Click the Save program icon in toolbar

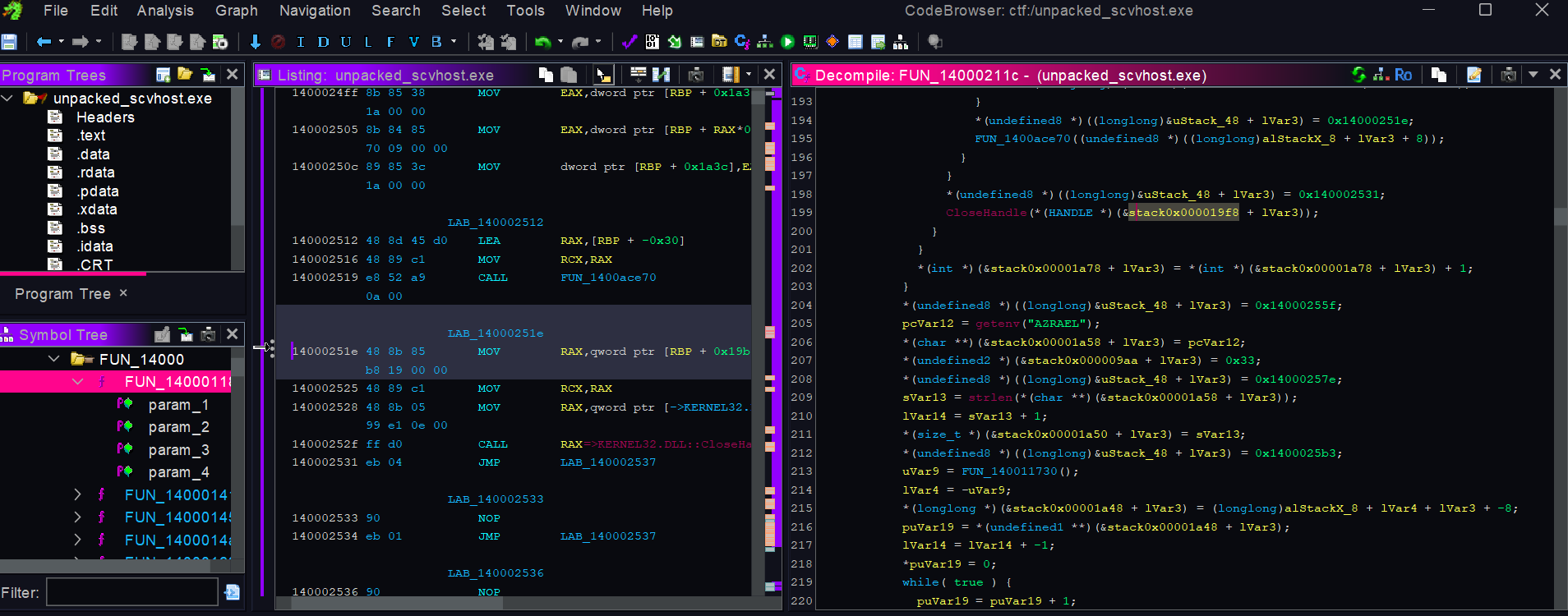coord(9,42)
